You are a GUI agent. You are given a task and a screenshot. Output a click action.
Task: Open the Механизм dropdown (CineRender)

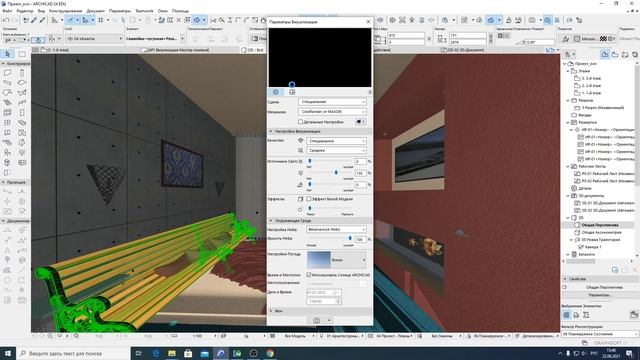point(332,111)
